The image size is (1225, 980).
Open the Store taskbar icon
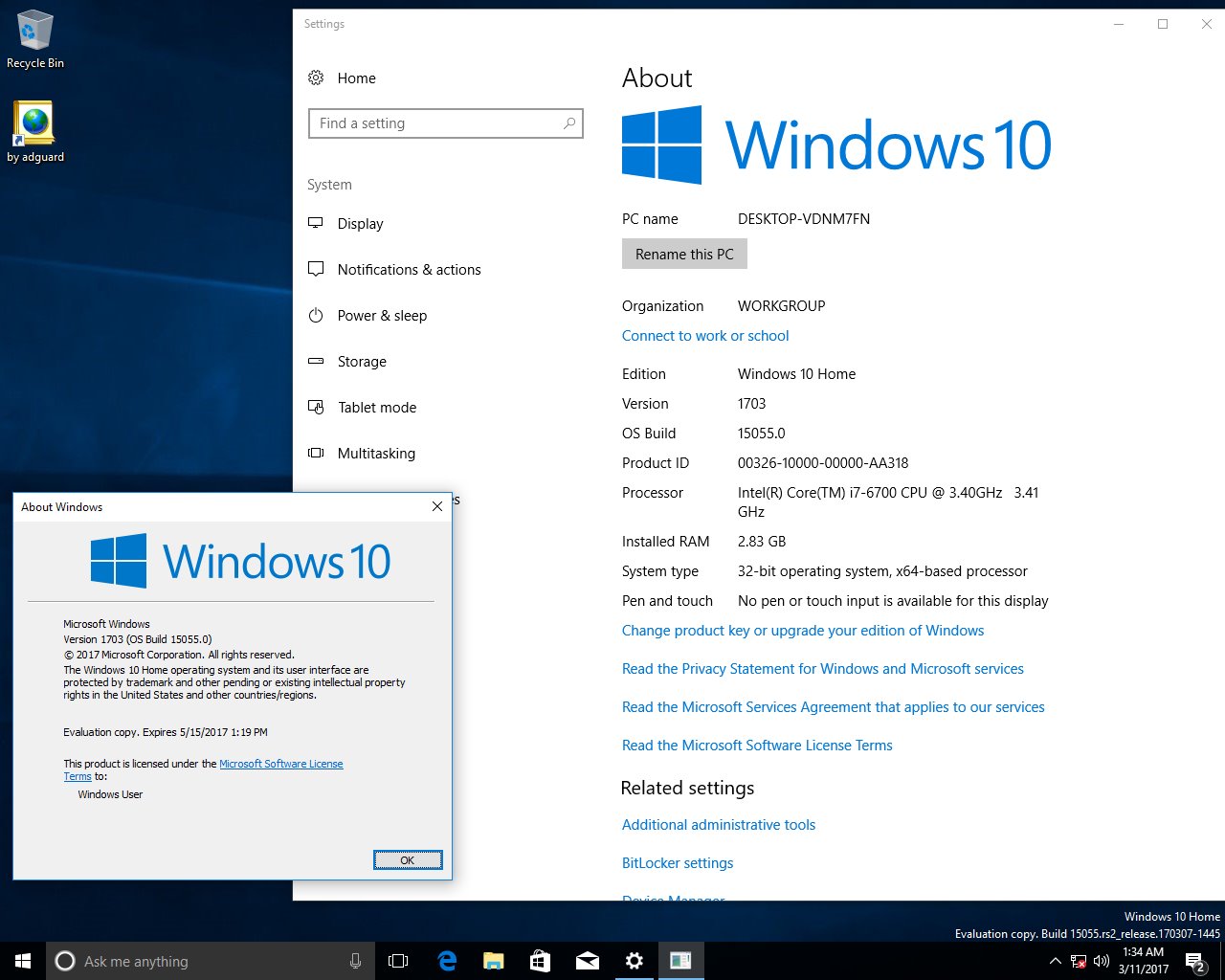541,961
